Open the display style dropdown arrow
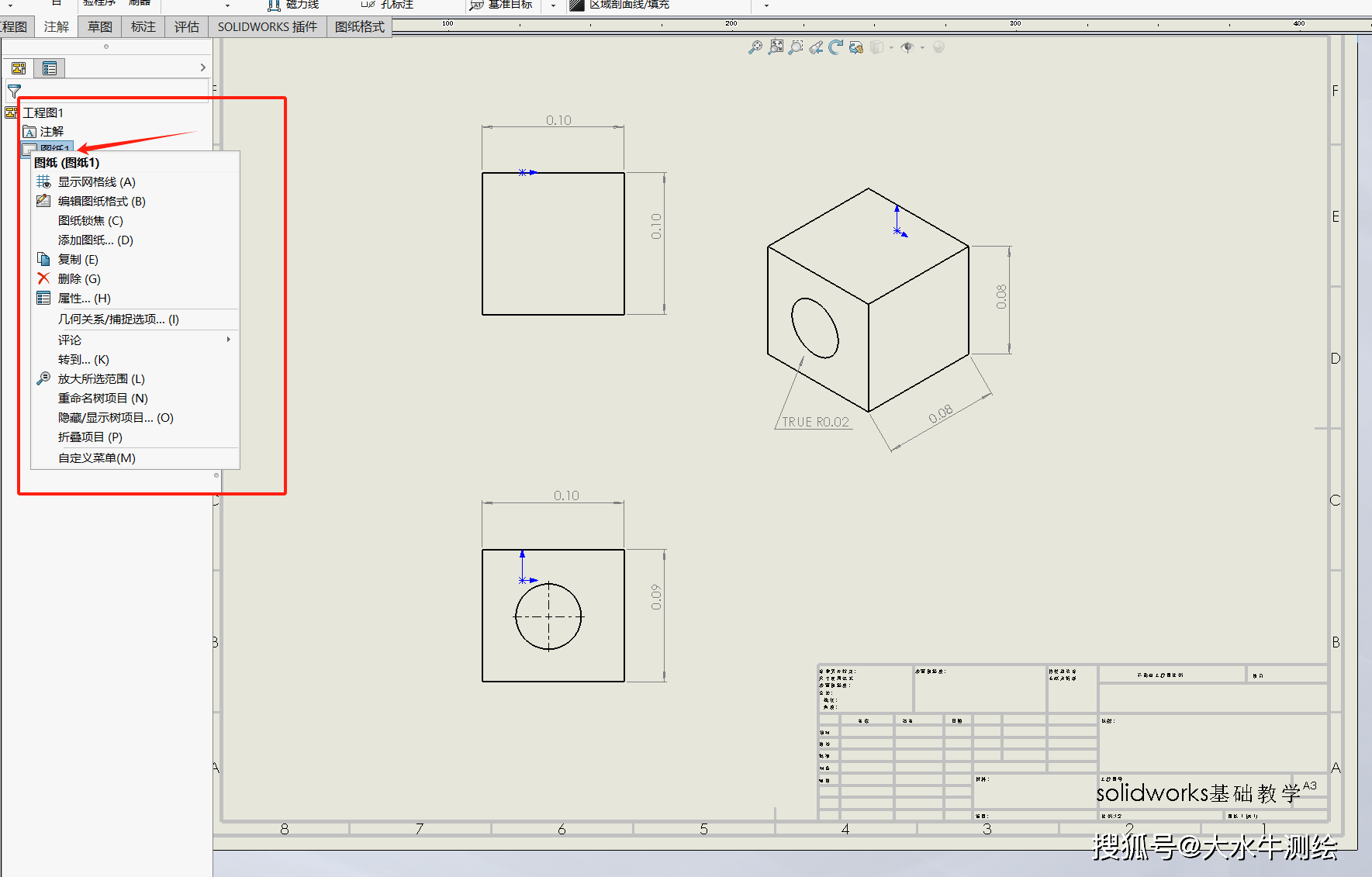The image size is (1372, 877). coord(923,47)
